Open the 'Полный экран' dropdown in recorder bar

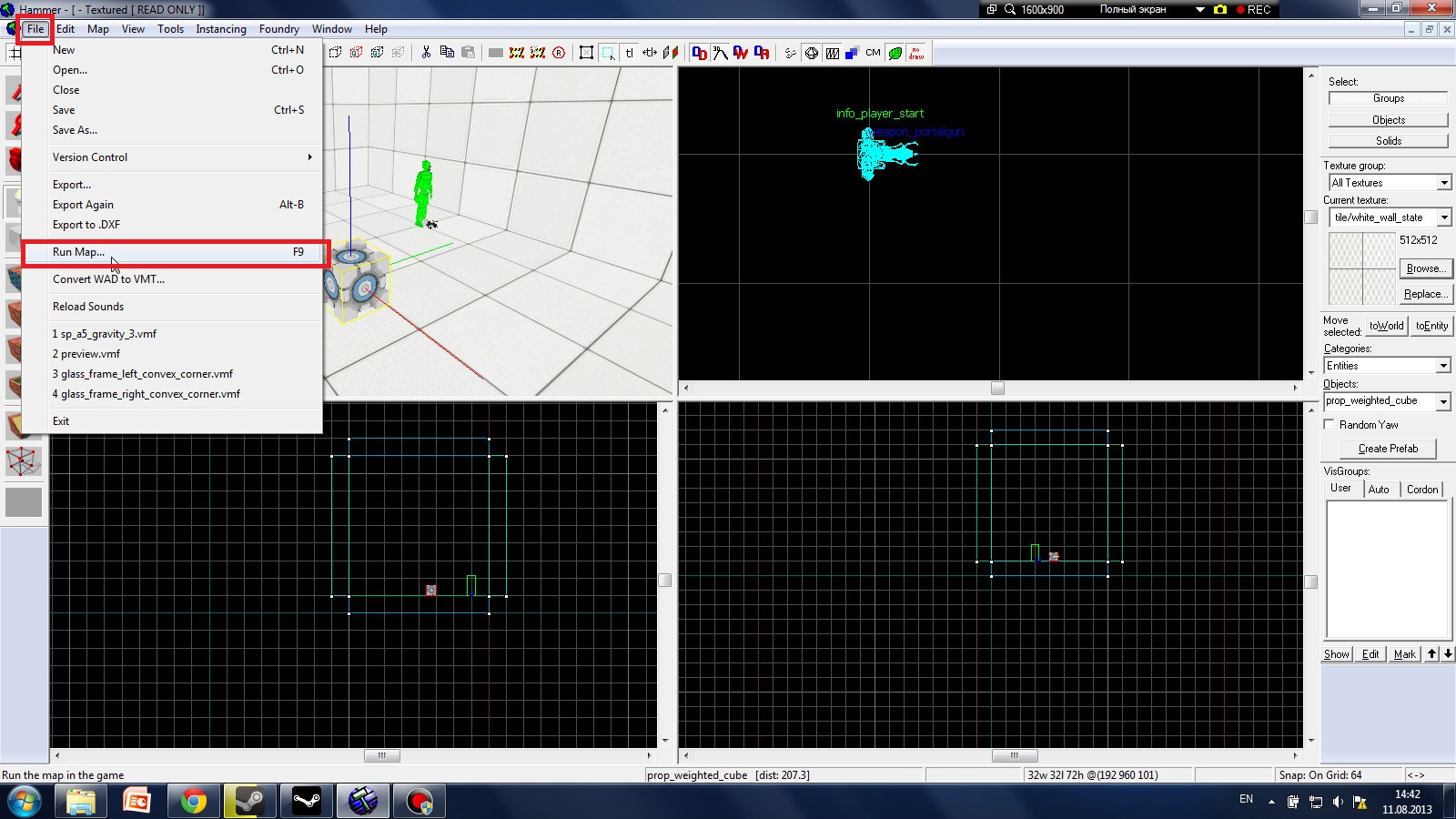tap(1200, 9)
